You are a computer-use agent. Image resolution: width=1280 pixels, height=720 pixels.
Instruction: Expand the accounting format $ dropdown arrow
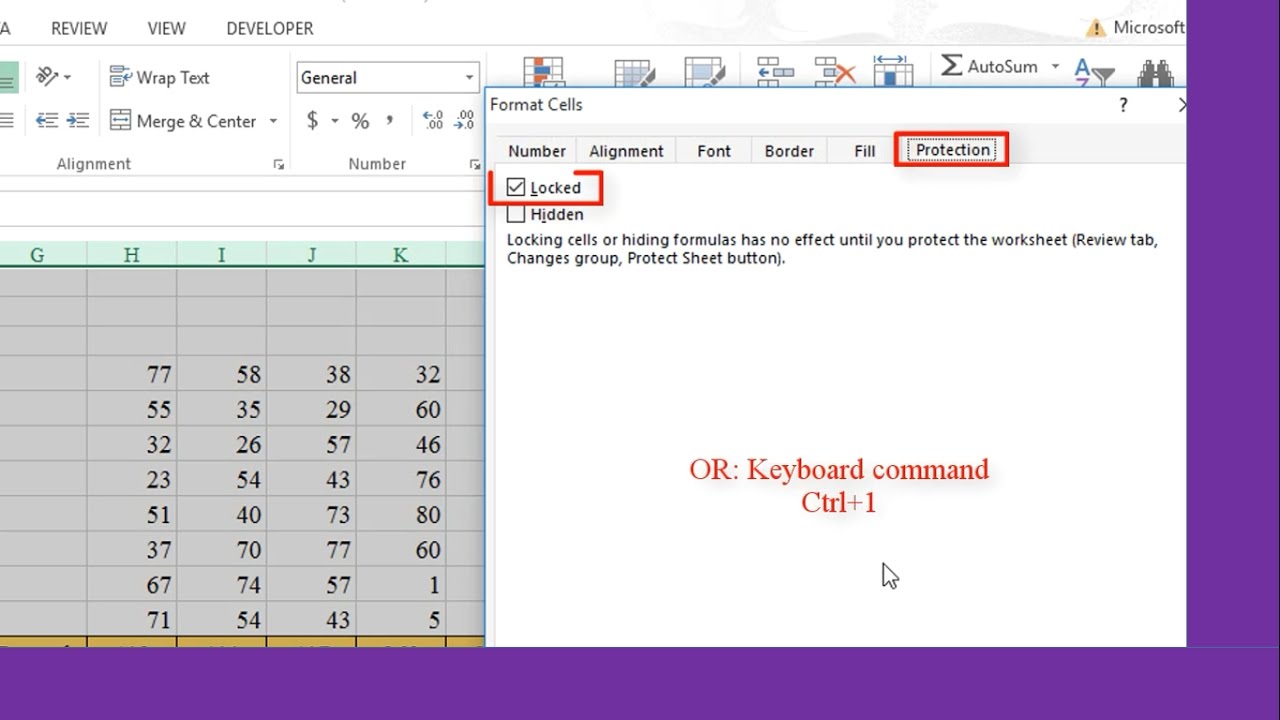click(334, 121)
